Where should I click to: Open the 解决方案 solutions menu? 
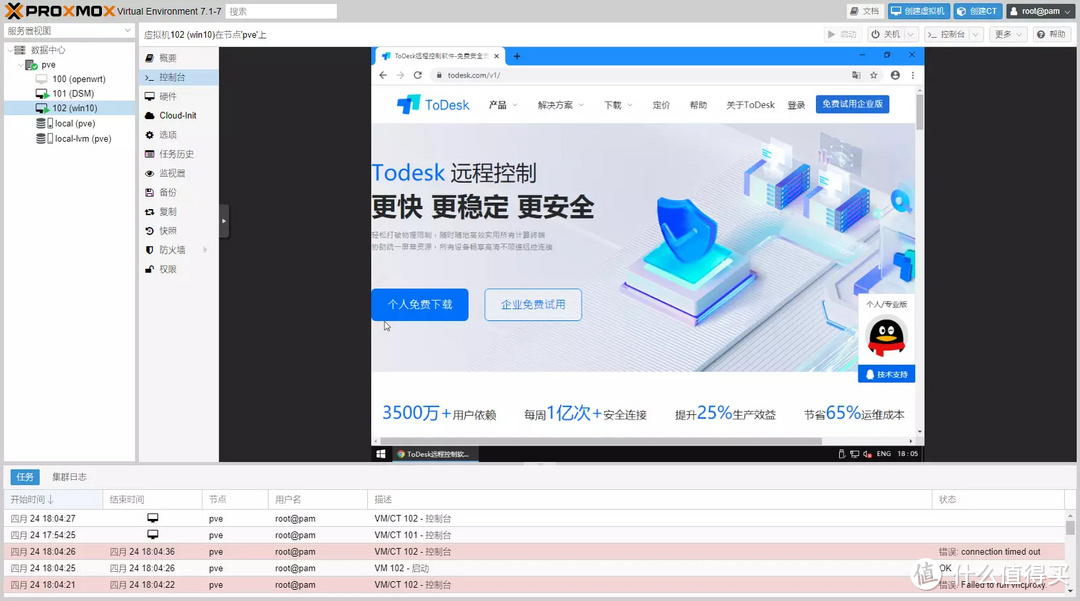pyautogui.click(x=561, y=105)
